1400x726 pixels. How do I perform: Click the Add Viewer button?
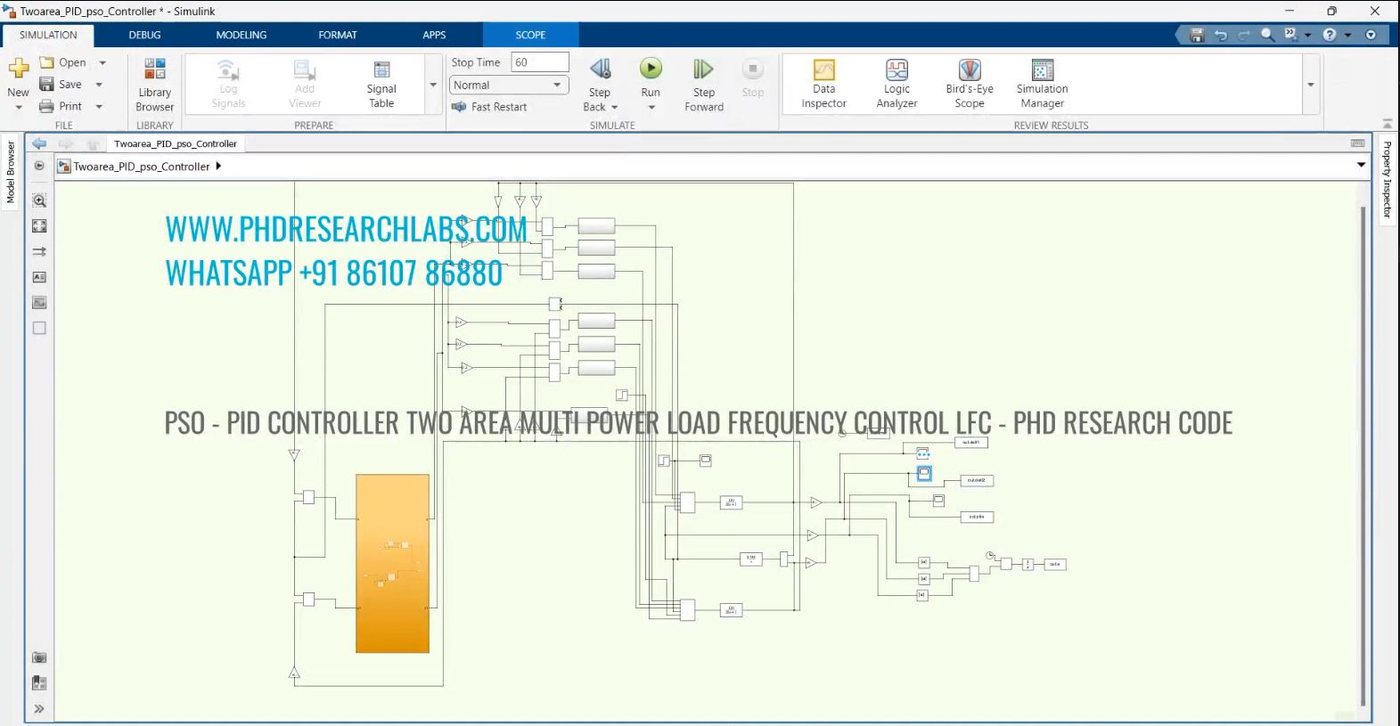tap(305, 84)
